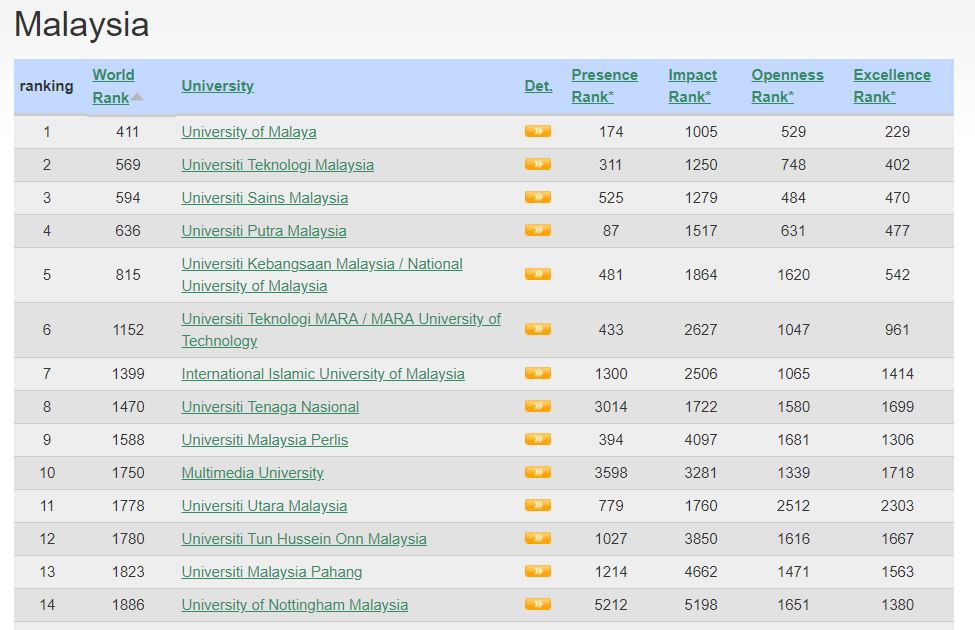This screenshot has width=975, height=630.
Task: Sort by Excellence Rank column
Action: 892,86
